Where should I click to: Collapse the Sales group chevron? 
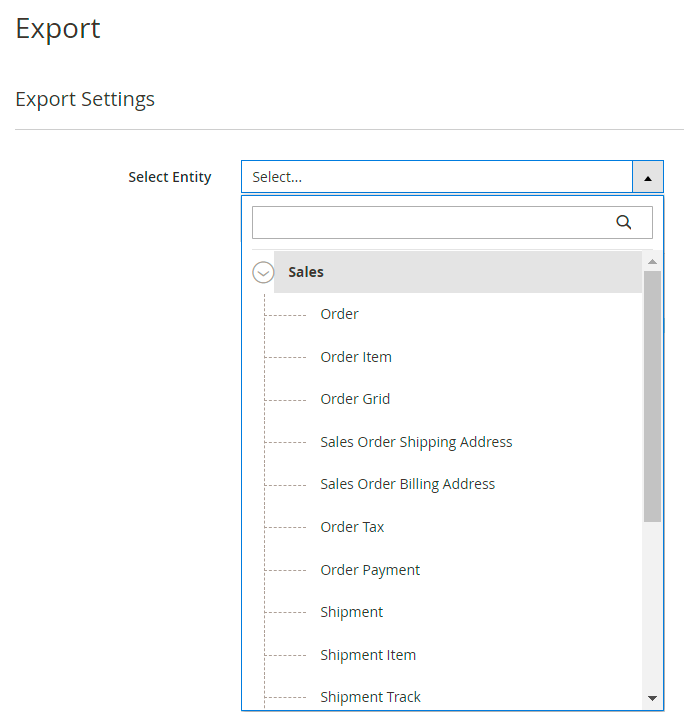(x=263, y=272)
